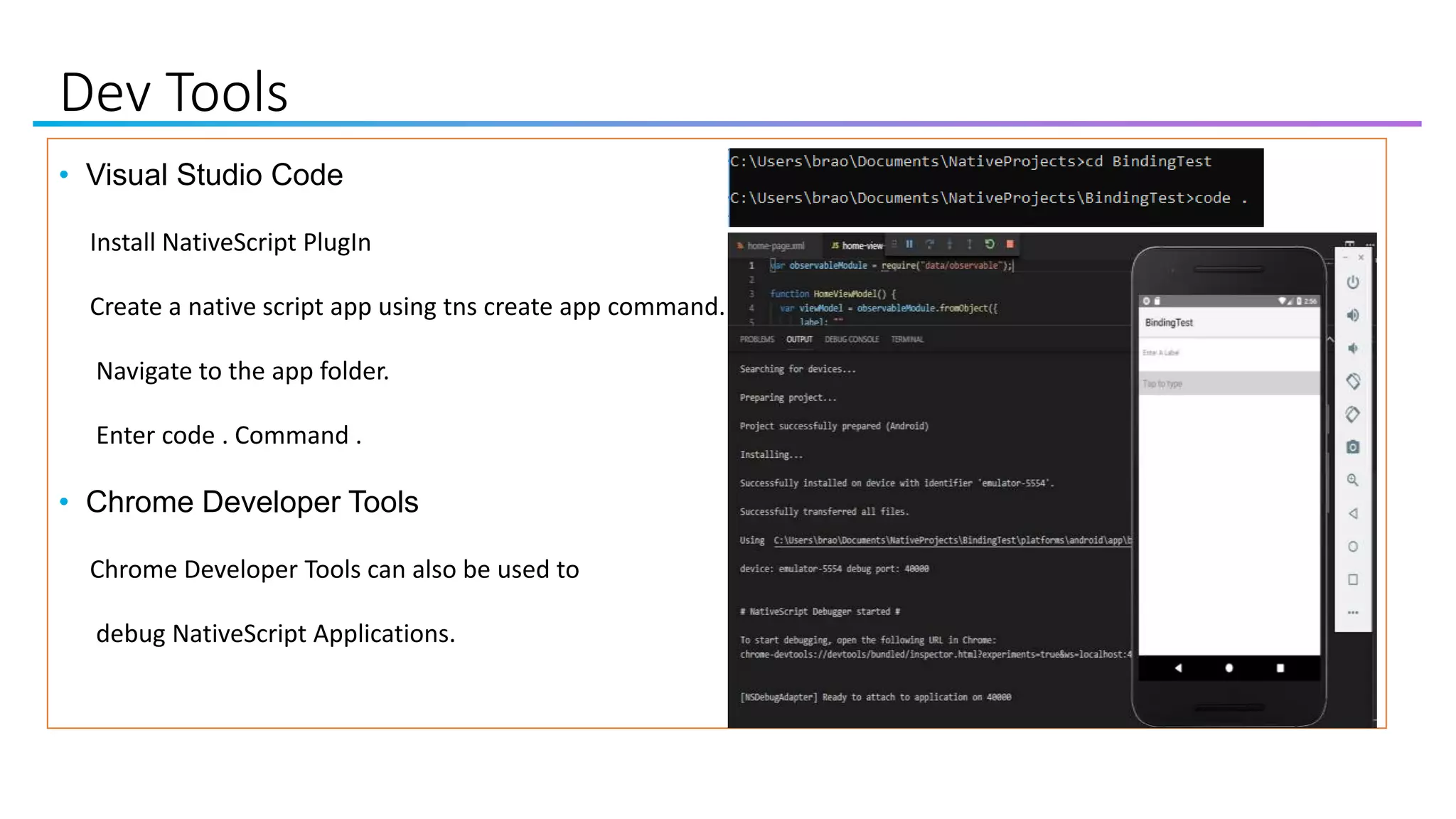The height and width of the screenshot is (819, 1456).
Task: Click code line 1 'var observableModule'
Action: click(892, 265)
